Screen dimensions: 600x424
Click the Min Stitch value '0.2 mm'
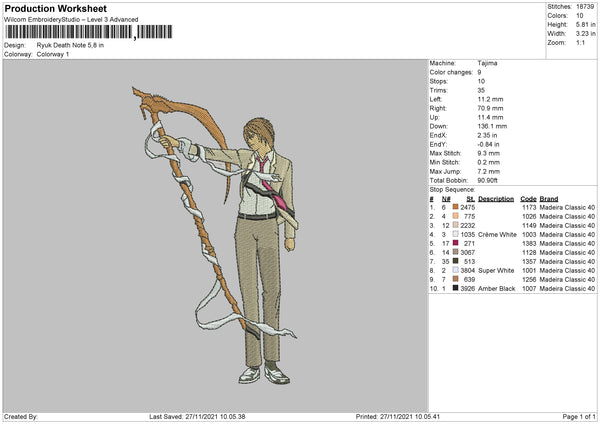489,163
